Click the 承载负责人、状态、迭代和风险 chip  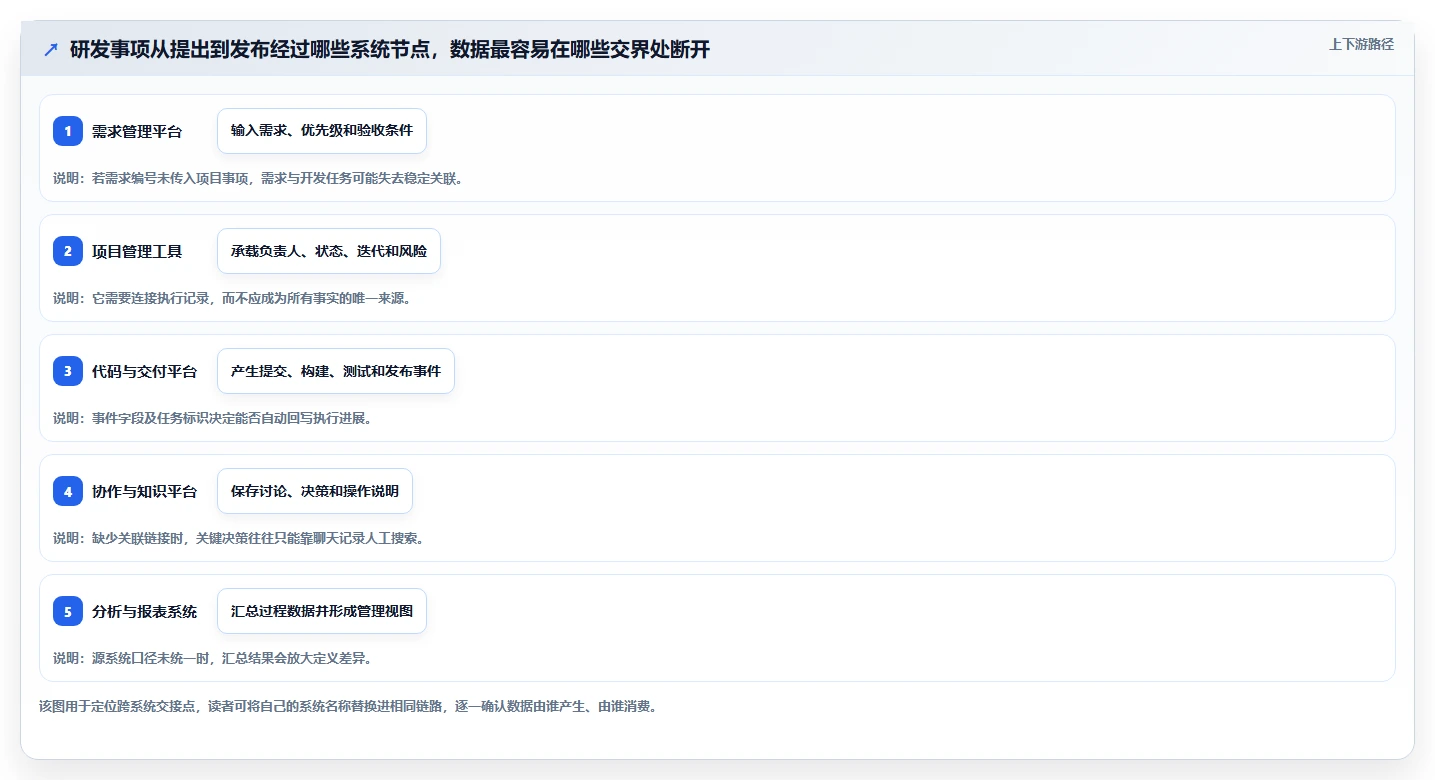point(329,251)
